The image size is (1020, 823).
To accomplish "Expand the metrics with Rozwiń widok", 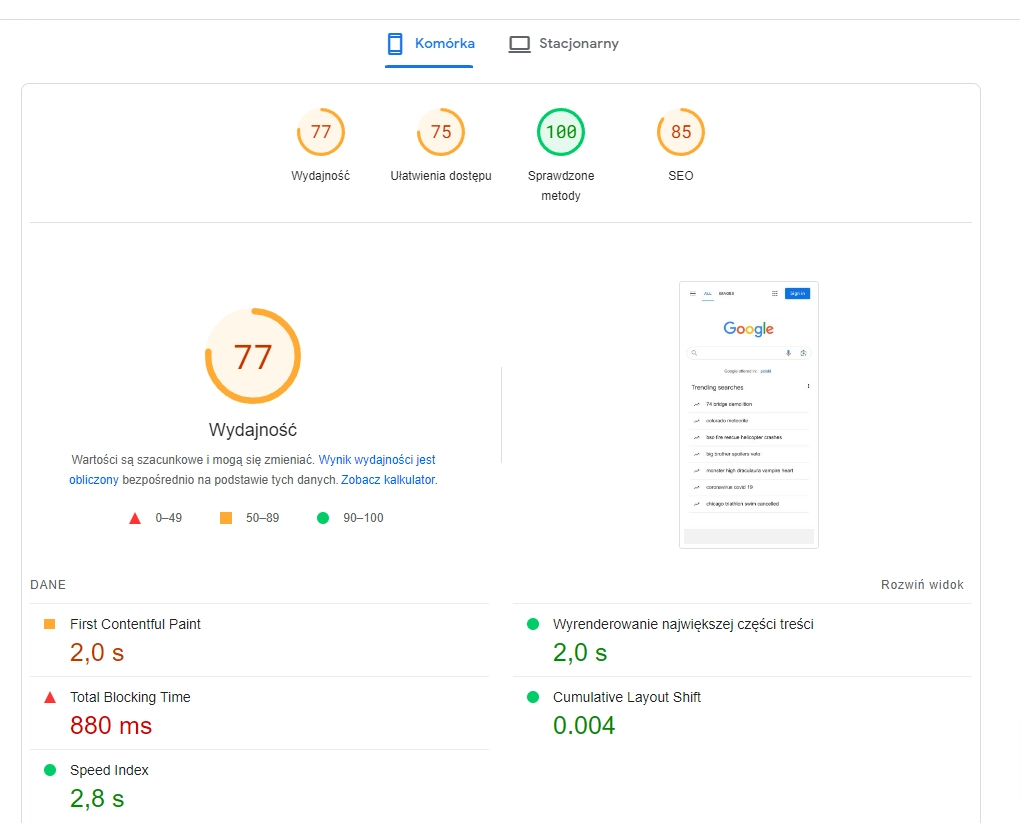I will coord(922,584).
